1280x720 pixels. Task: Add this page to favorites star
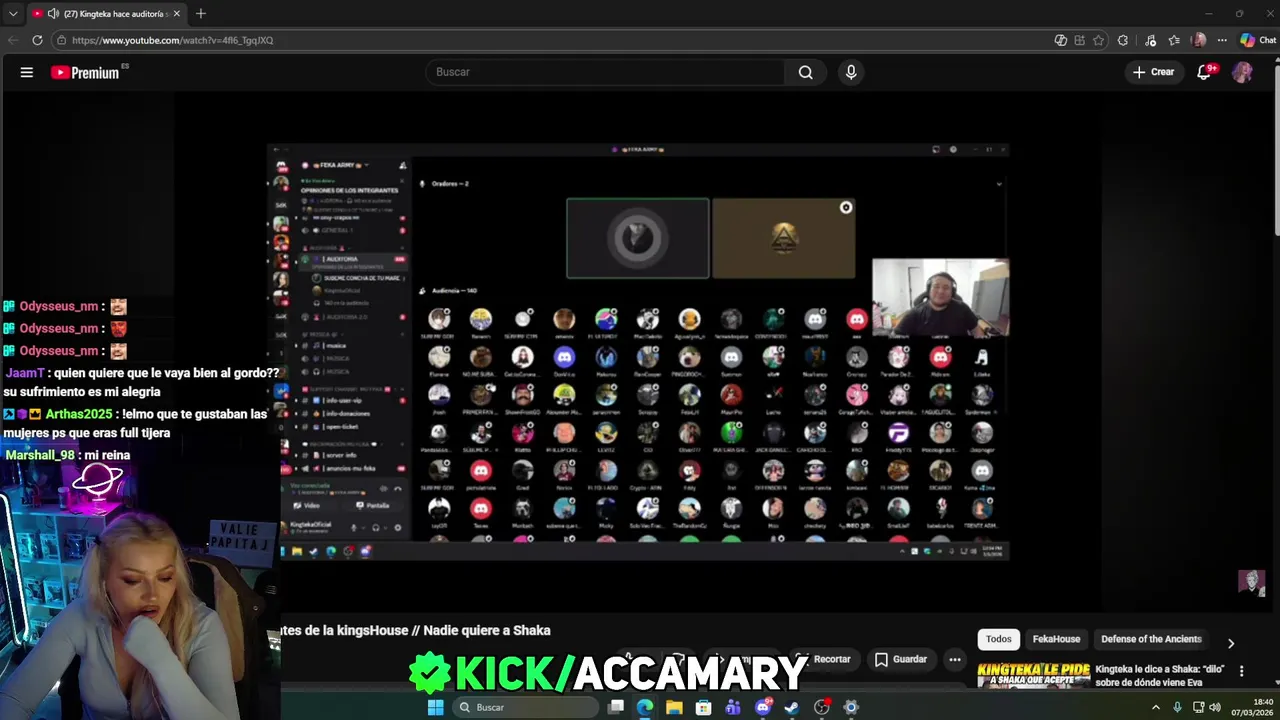click(1099, 40)
